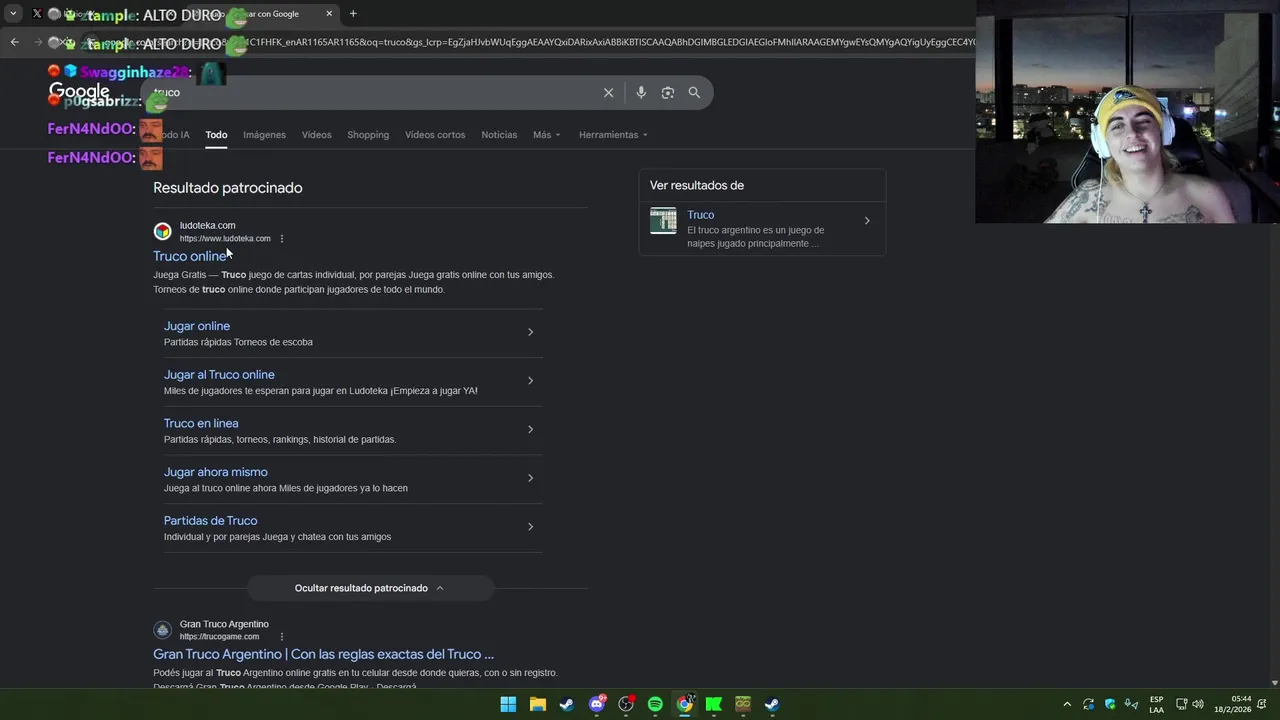Click the chevron on Jugar al Truco online row
The width and height of the screenshot is (1280, 720).
pyautogui.click(x=530, y=381)
